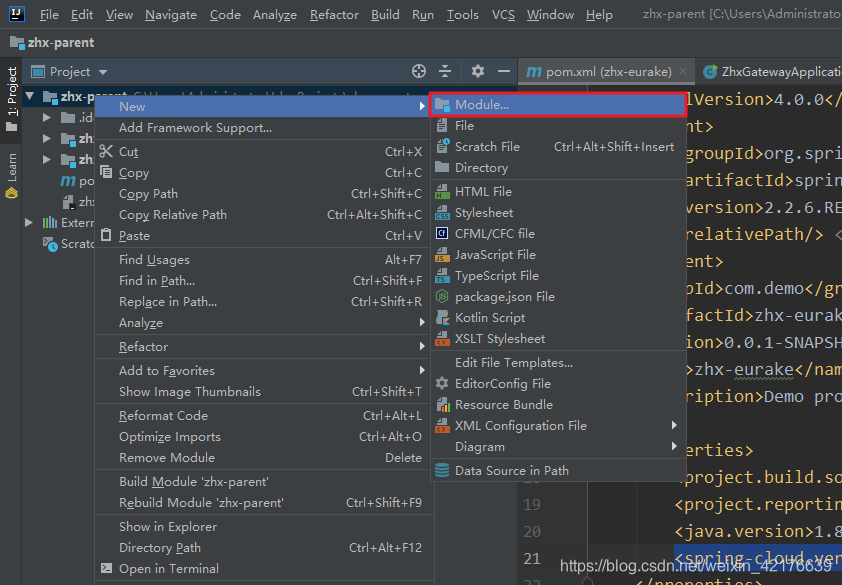Image resolution: width=842 pixels, height=585 pixels.
Task: Select Show Image Thumbnails
Action: point(263,392)
